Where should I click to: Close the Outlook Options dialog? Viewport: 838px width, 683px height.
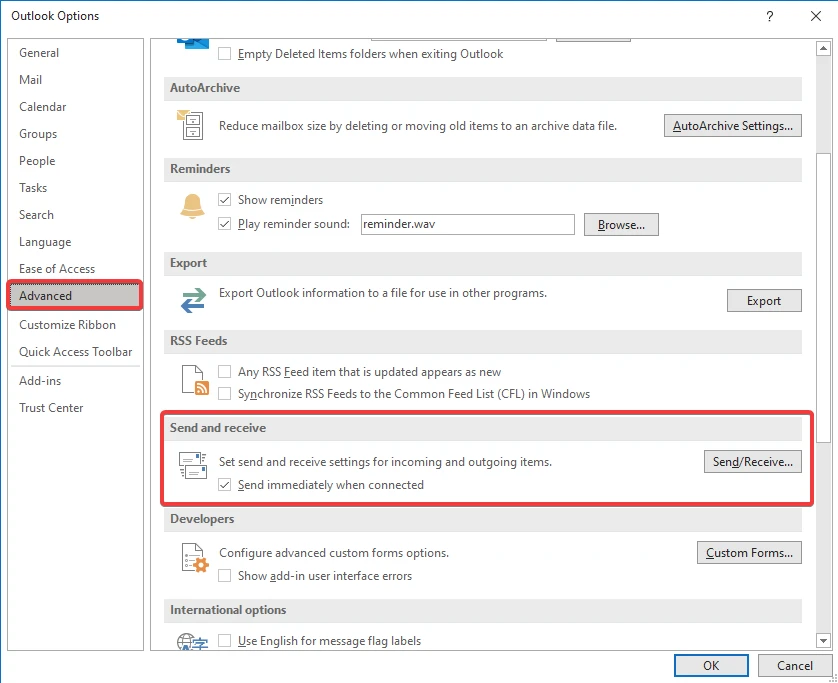[816, 16]
